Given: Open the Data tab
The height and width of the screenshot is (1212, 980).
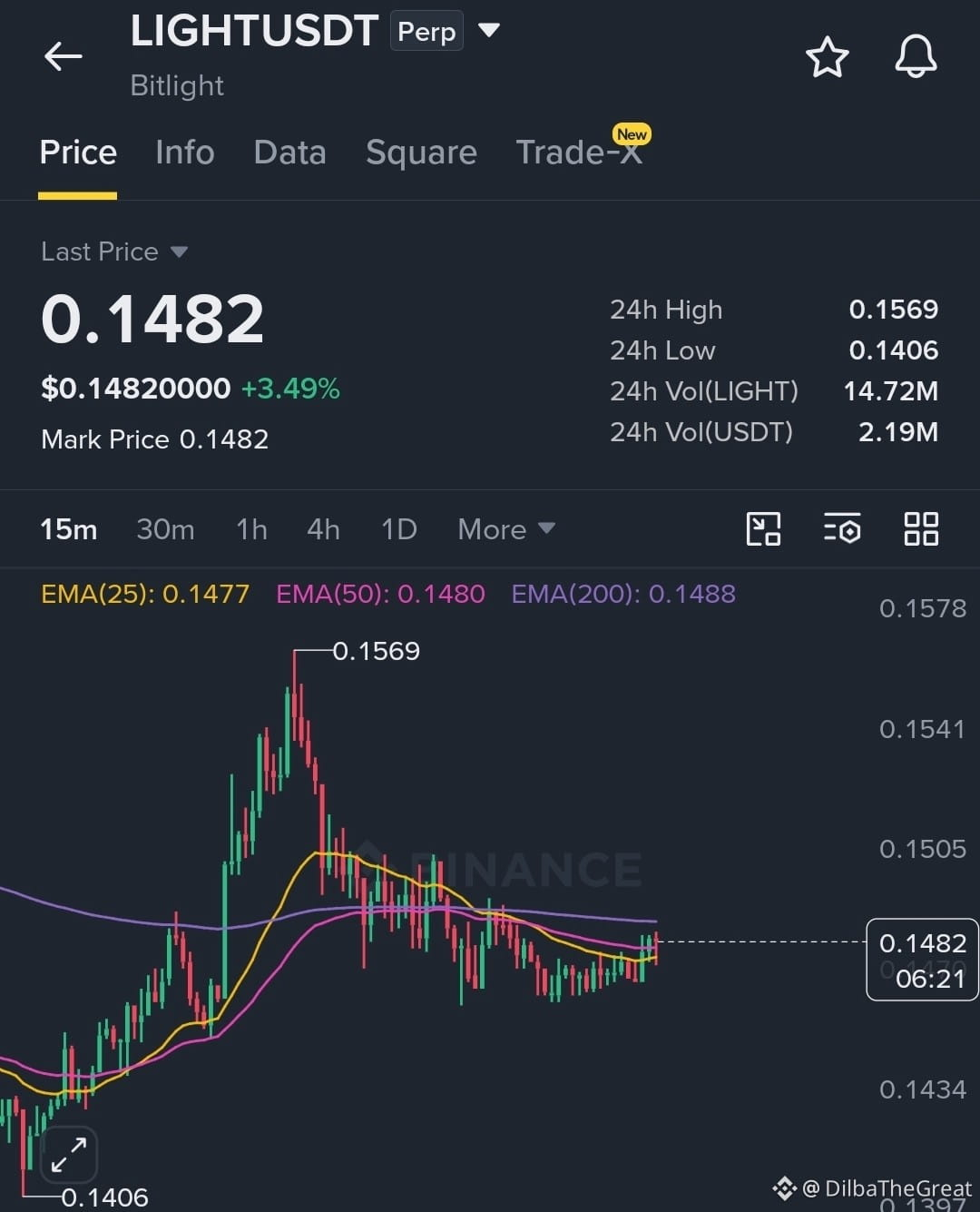Looking at the screenshot, I should pos(289,153).
